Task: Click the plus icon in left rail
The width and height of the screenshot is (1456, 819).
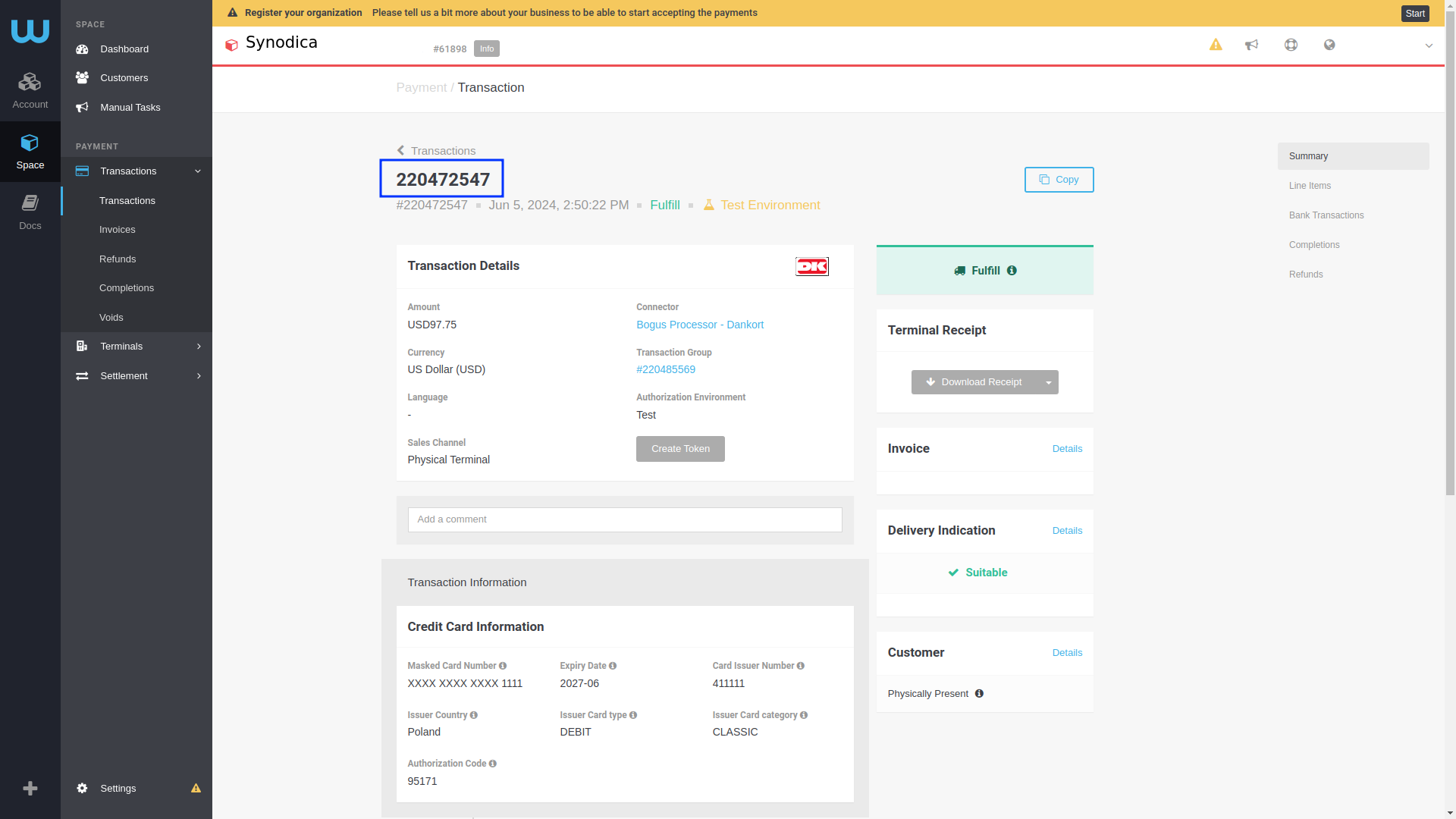Action: 30,789
